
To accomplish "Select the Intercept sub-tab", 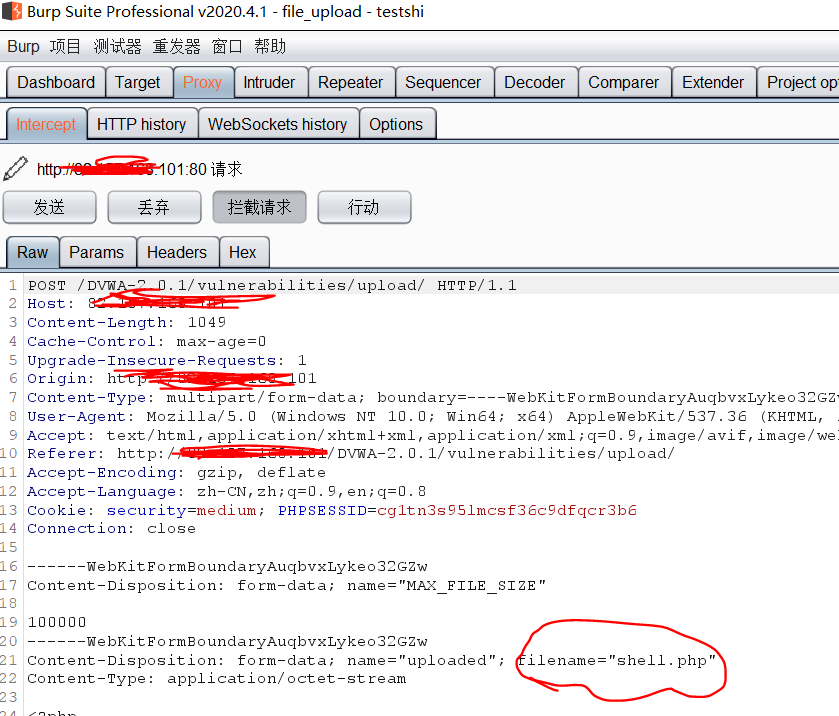I will (x=46, y=124).
